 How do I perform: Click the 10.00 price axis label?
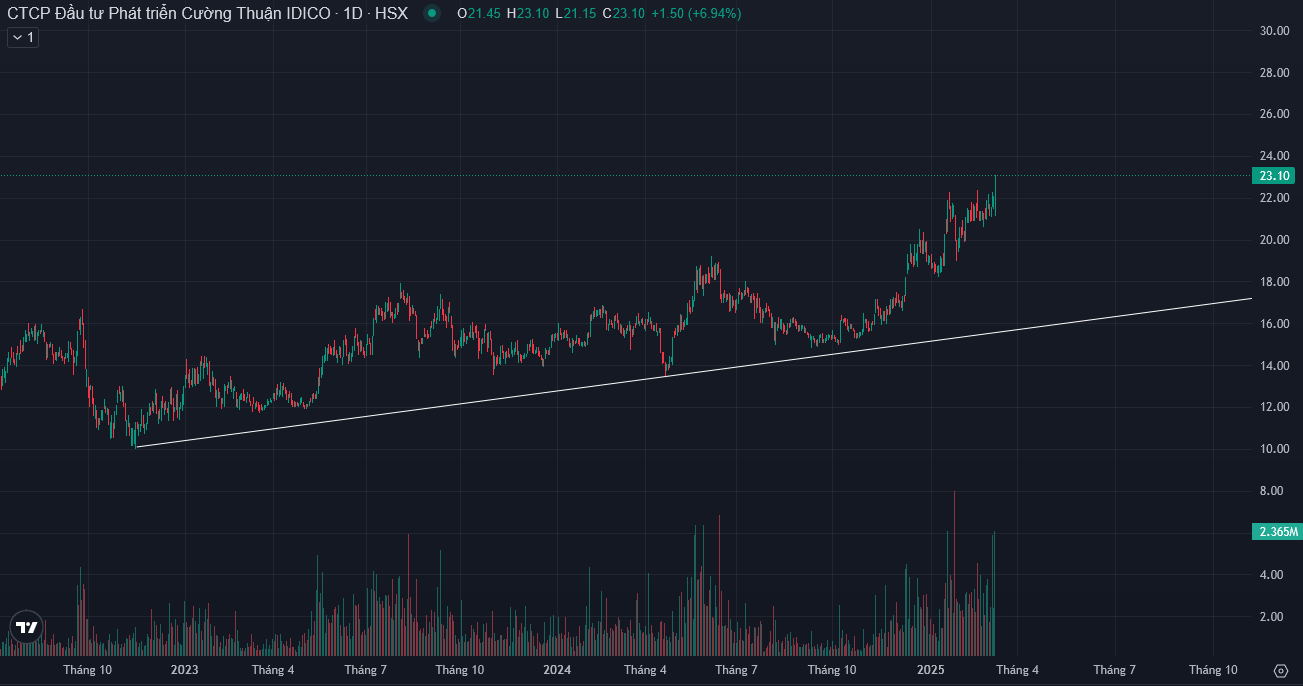click(1274, 449)
